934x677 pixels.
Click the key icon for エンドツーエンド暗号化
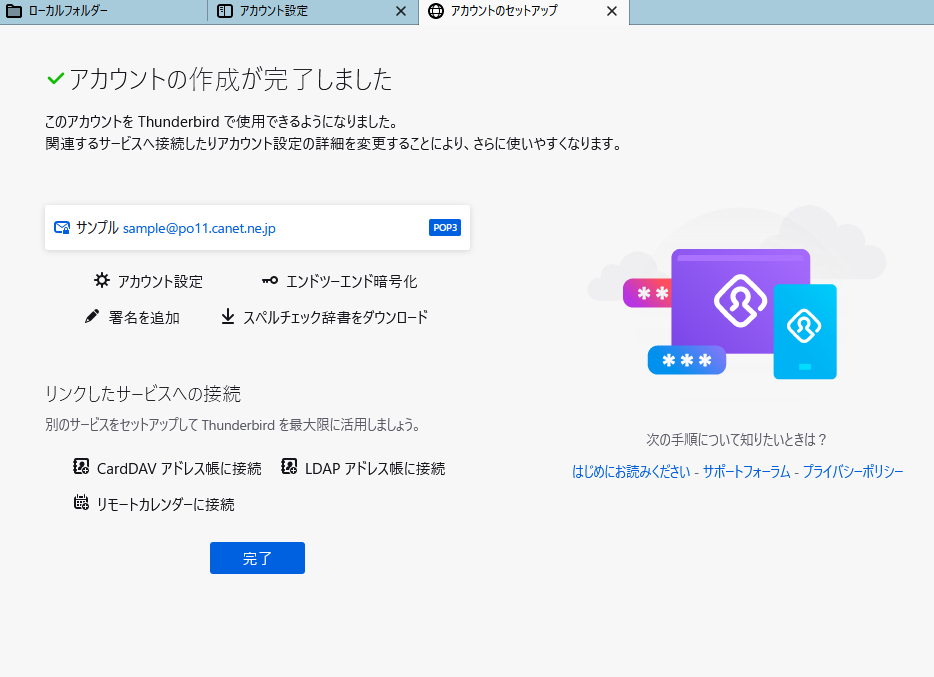[x=270, y=280]
